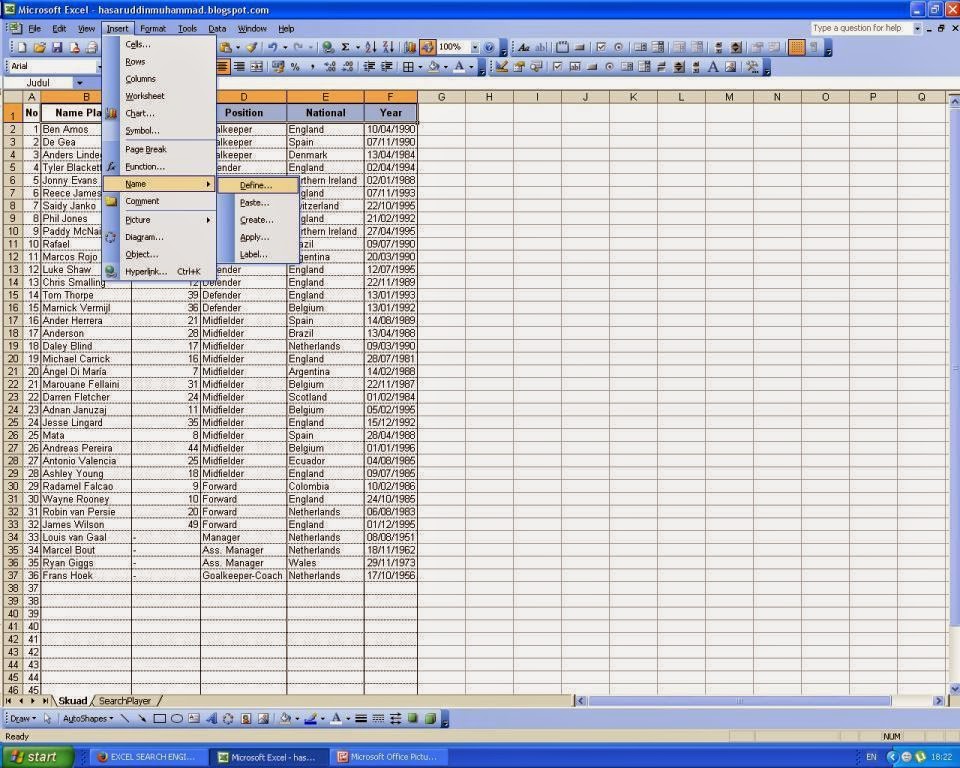Toggle Center alignment

pyautogui.click(x=223, y=67)
